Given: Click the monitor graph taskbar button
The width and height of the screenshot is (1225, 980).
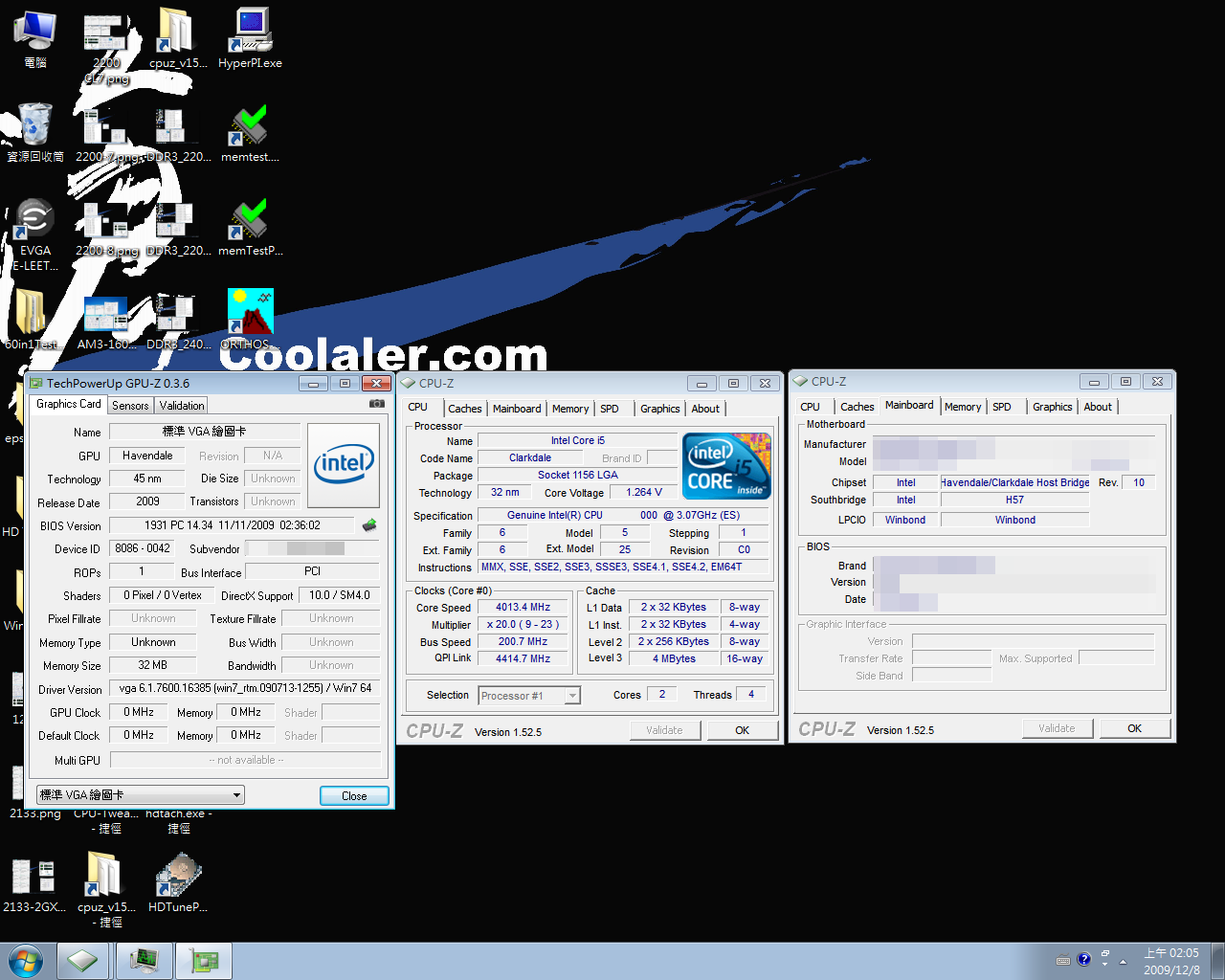Looking at the screenshot, I should click(145, 960).
